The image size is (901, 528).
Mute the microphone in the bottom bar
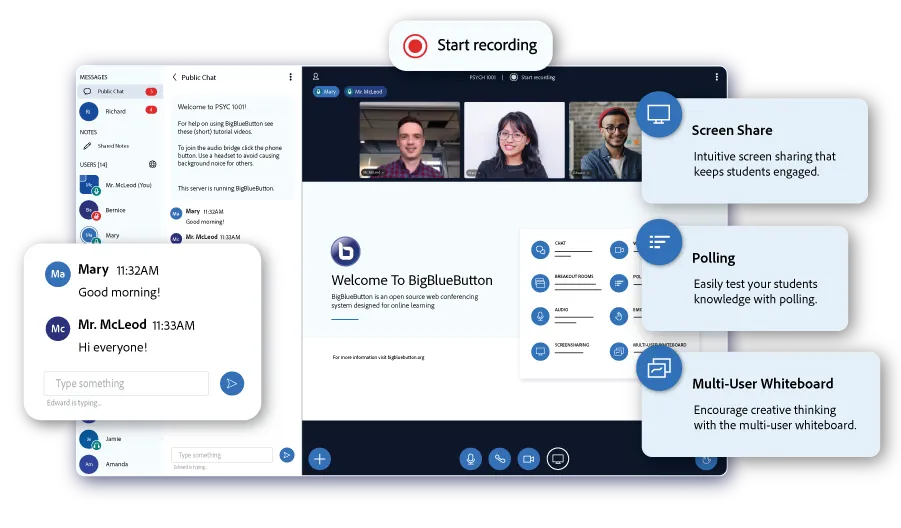coord(470,458)
